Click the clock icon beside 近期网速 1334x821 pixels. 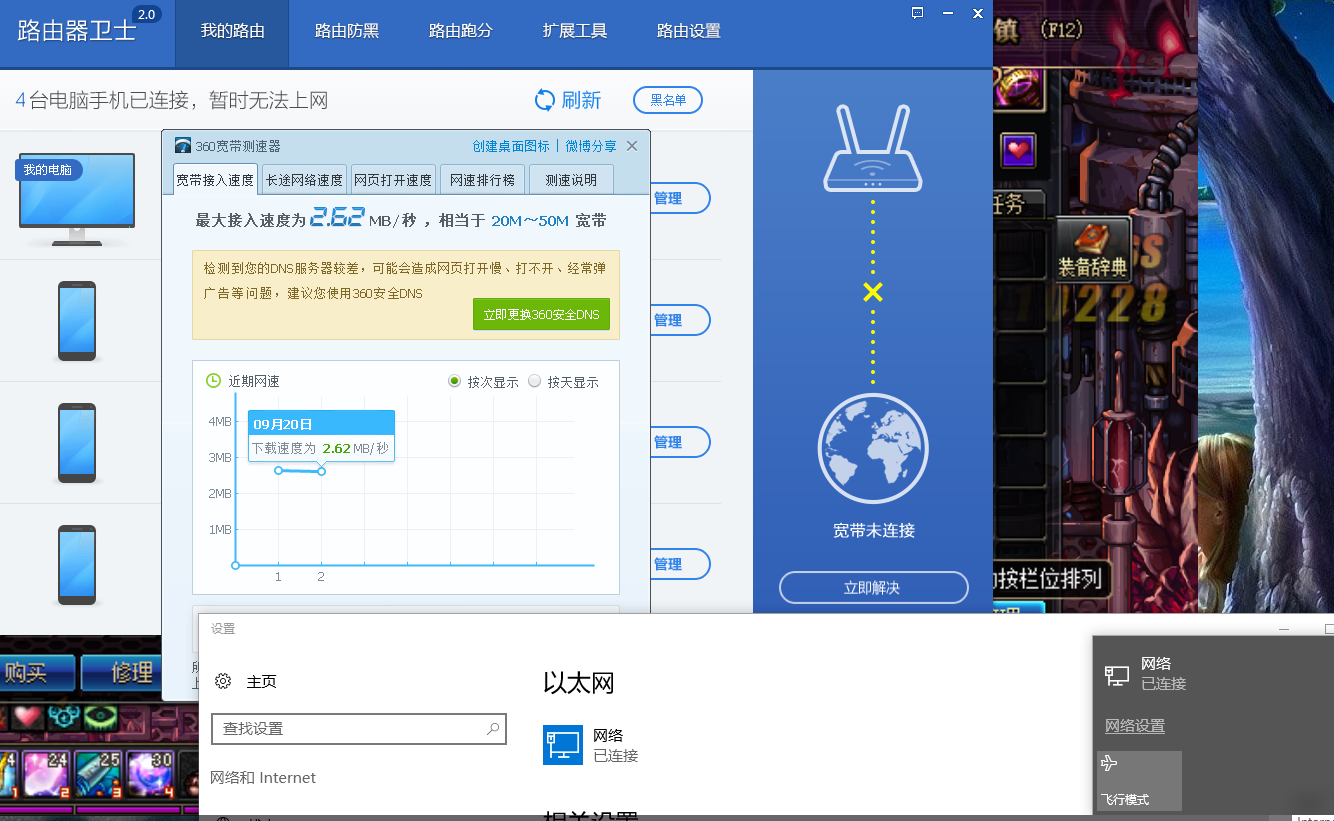(213, 380)
